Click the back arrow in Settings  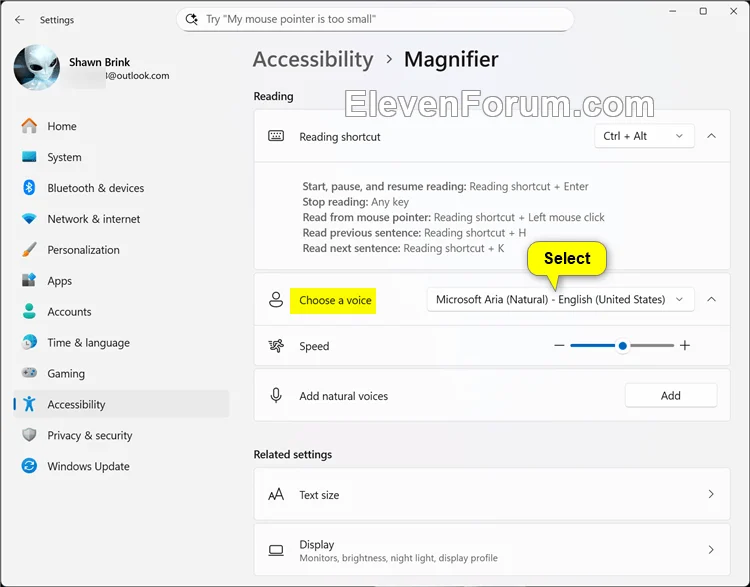click(19, 20)
